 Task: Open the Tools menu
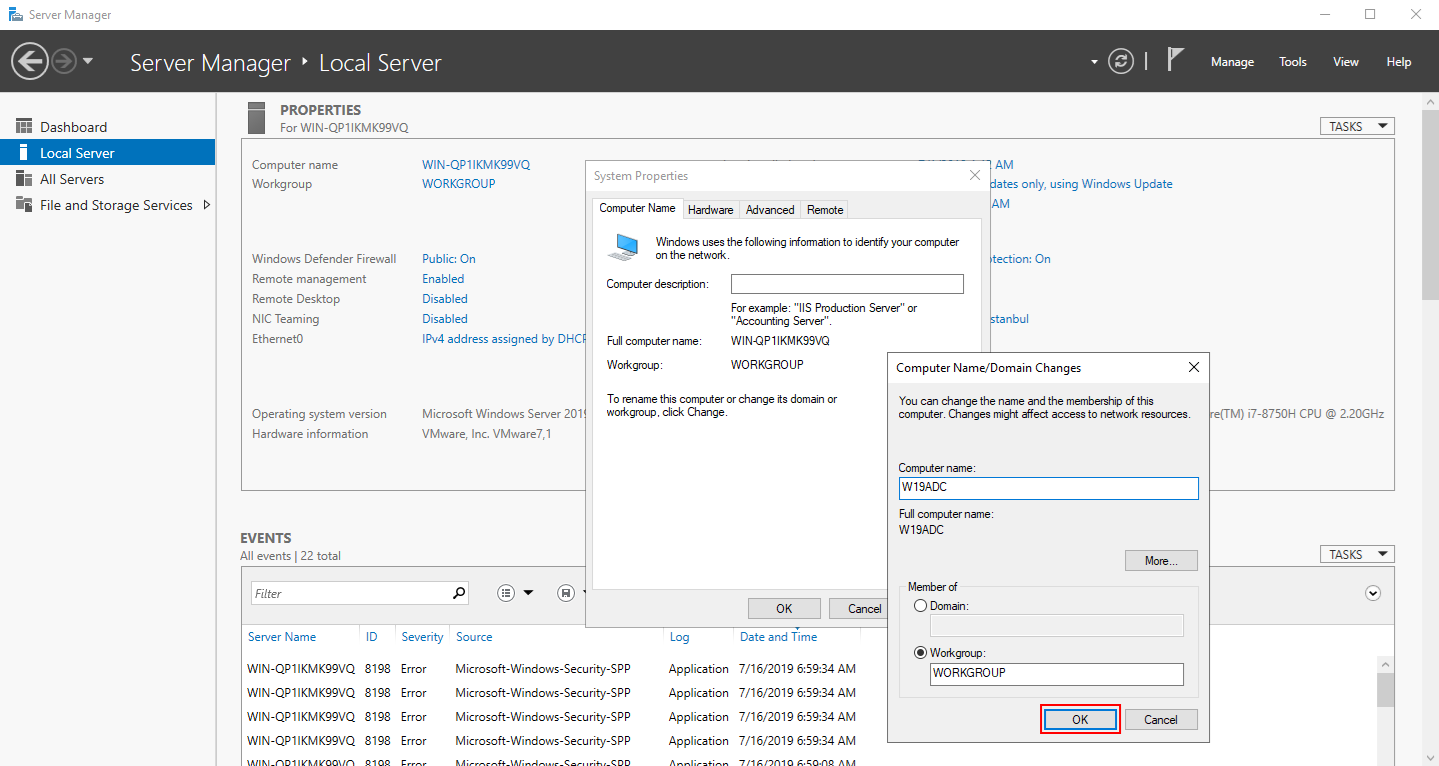1293,62
